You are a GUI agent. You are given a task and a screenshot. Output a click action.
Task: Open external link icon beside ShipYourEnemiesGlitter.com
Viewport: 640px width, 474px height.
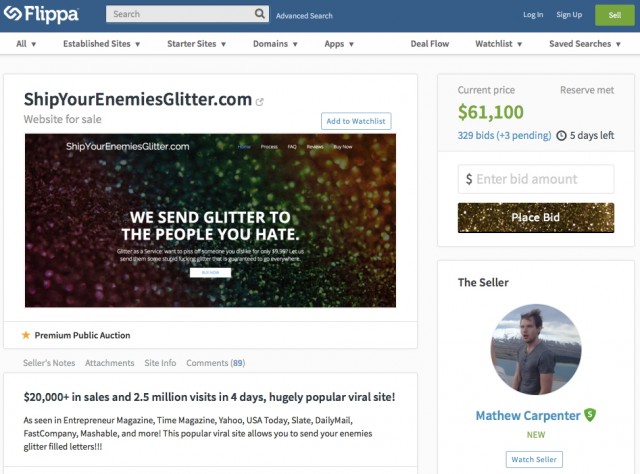pyautogui.click(x=259, y=102)
